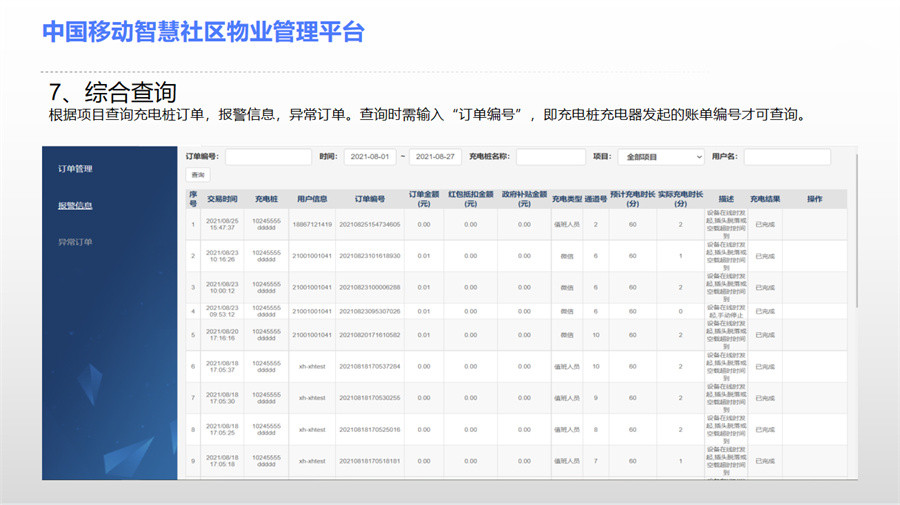Click transaction time 2021/08/20 17:16:16
Image resolution: width=900 pixels, height=505 pixels.
[x=222, y=335]
